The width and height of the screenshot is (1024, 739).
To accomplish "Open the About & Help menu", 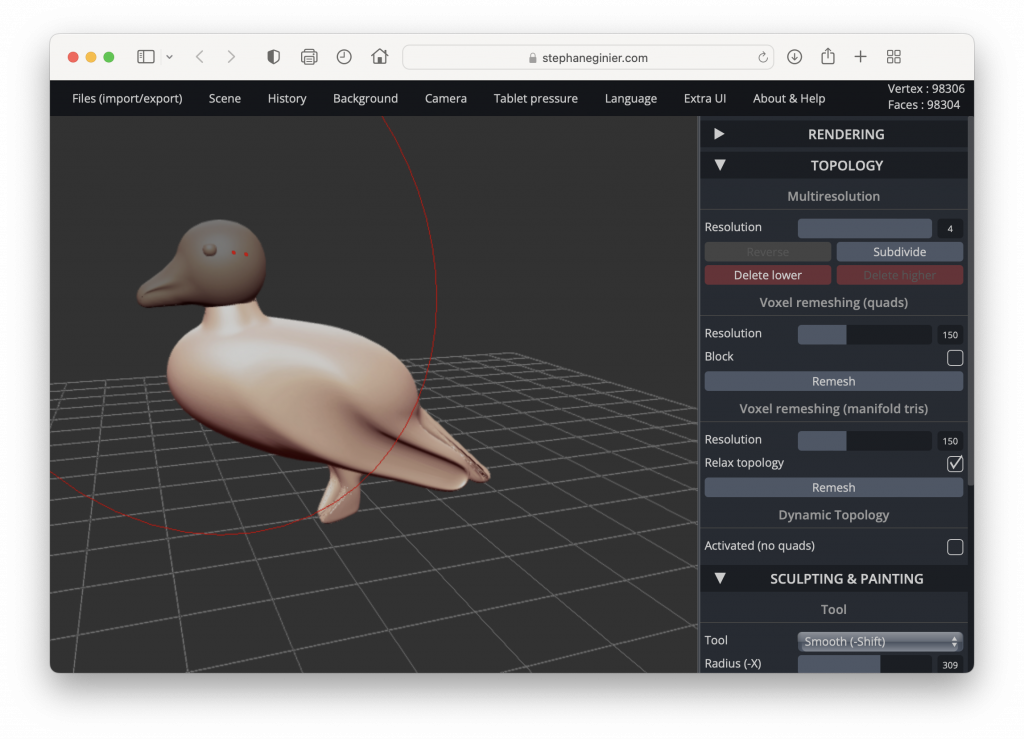I will 789,99.
